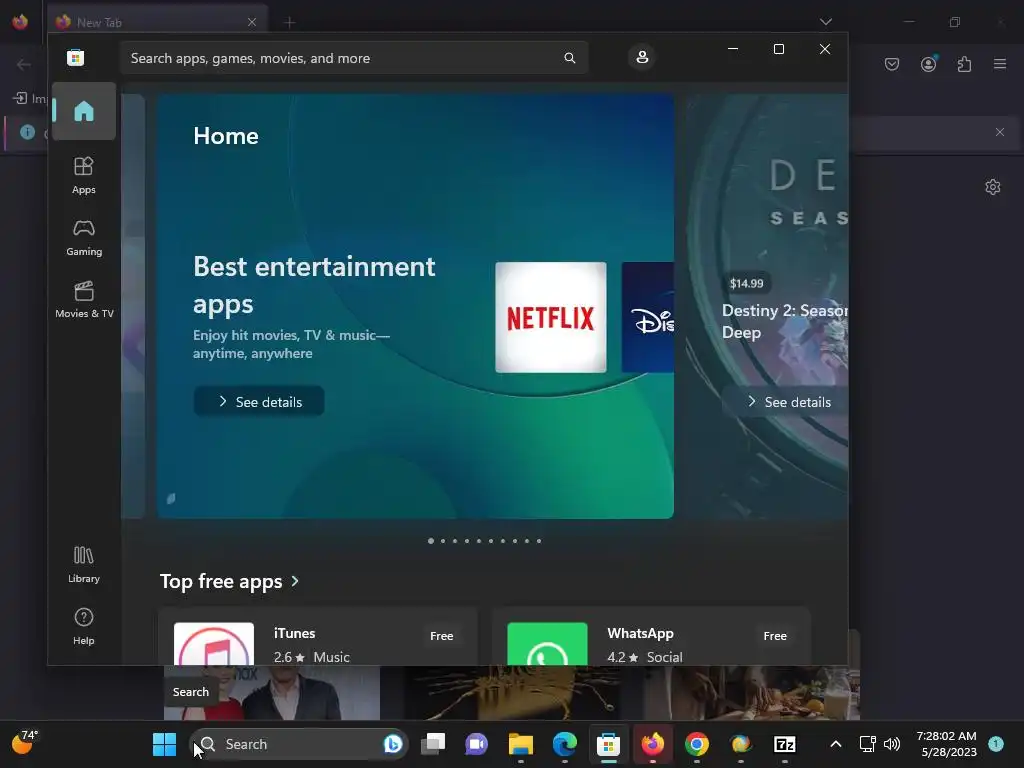Screen dimensions: 1024x768
Task: Open volume control in system tray
Action: (891, 744)
